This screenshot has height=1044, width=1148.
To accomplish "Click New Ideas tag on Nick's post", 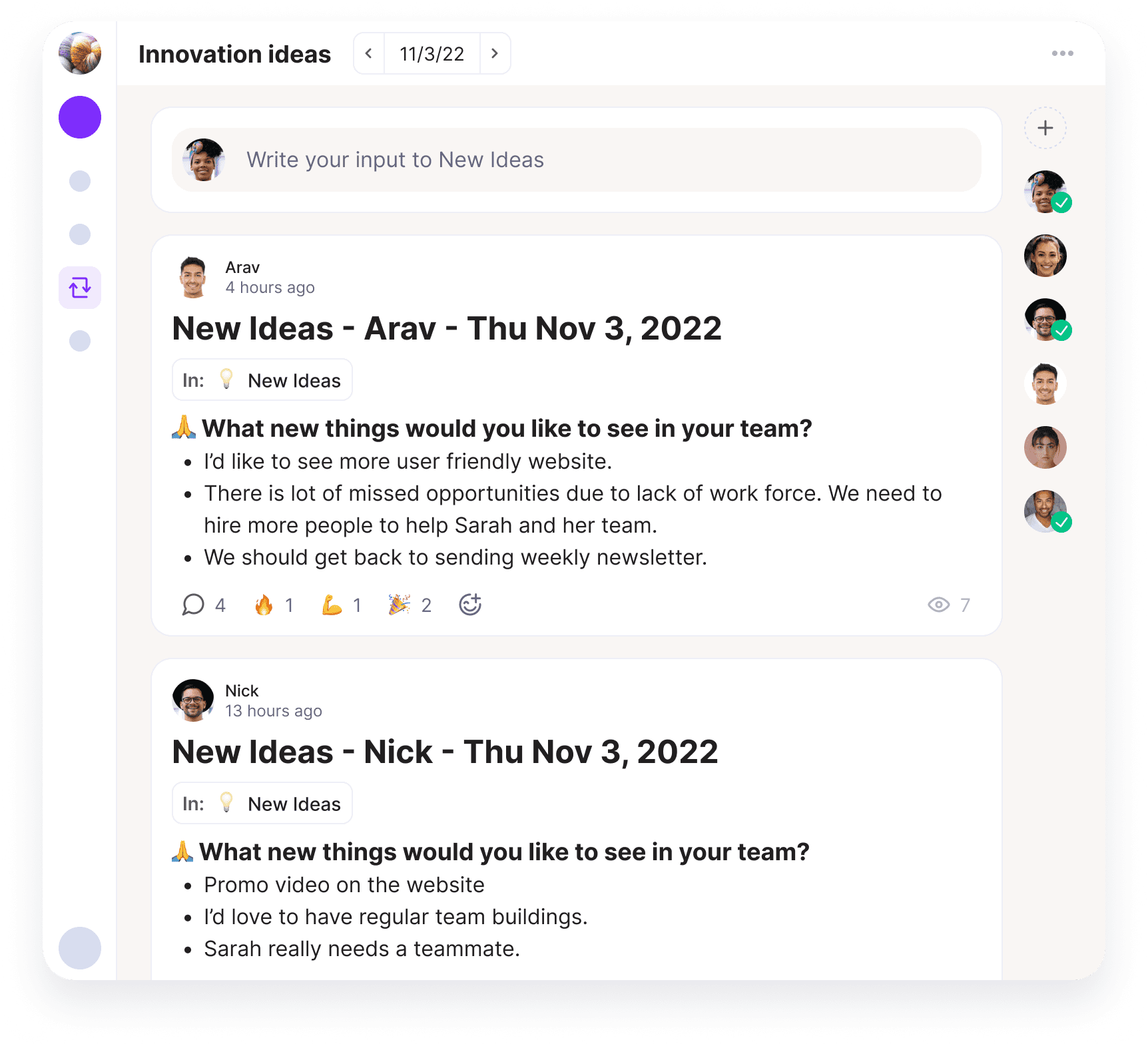I will (x=262, y=804).
